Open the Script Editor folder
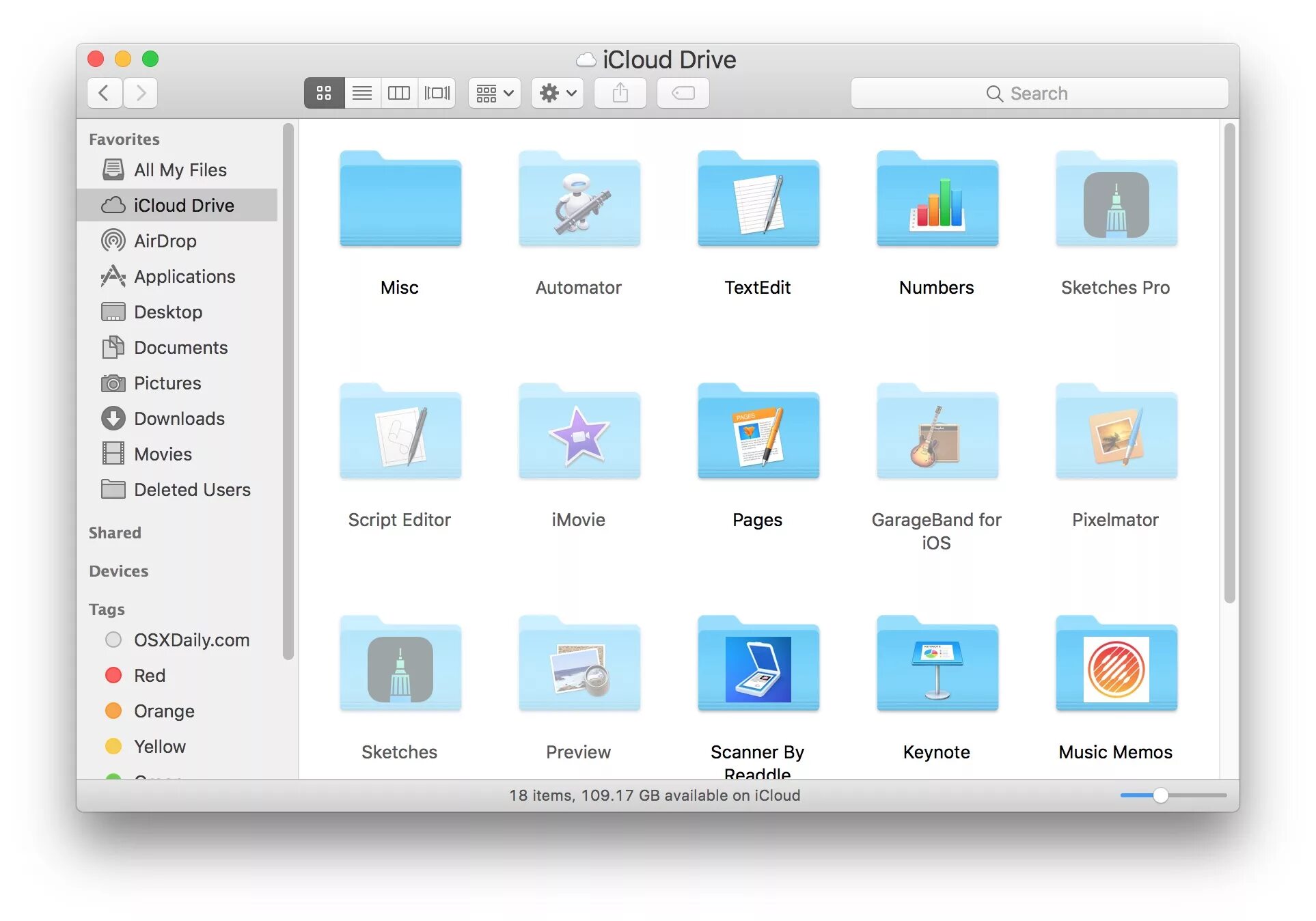This screenshot has height=921, width=1316. [x=400, y=431]
